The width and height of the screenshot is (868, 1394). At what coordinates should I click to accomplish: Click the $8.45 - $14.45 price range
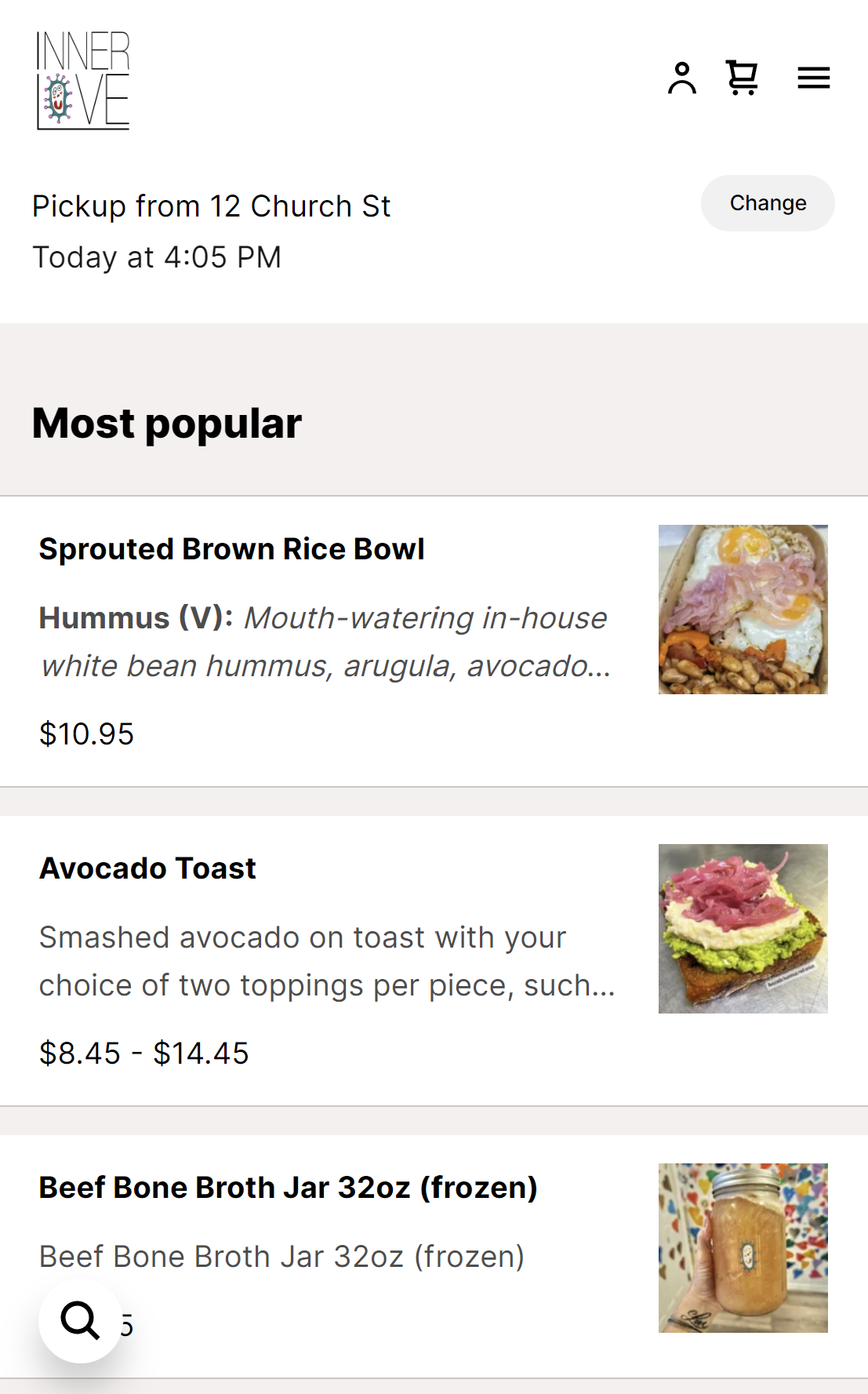click(143, 1054)
